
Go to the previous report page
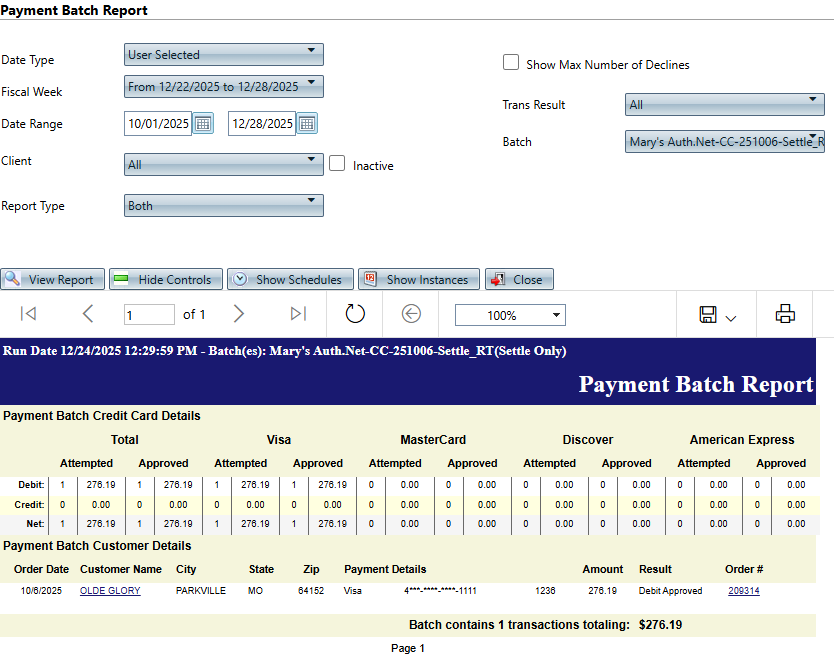(88, 314)
